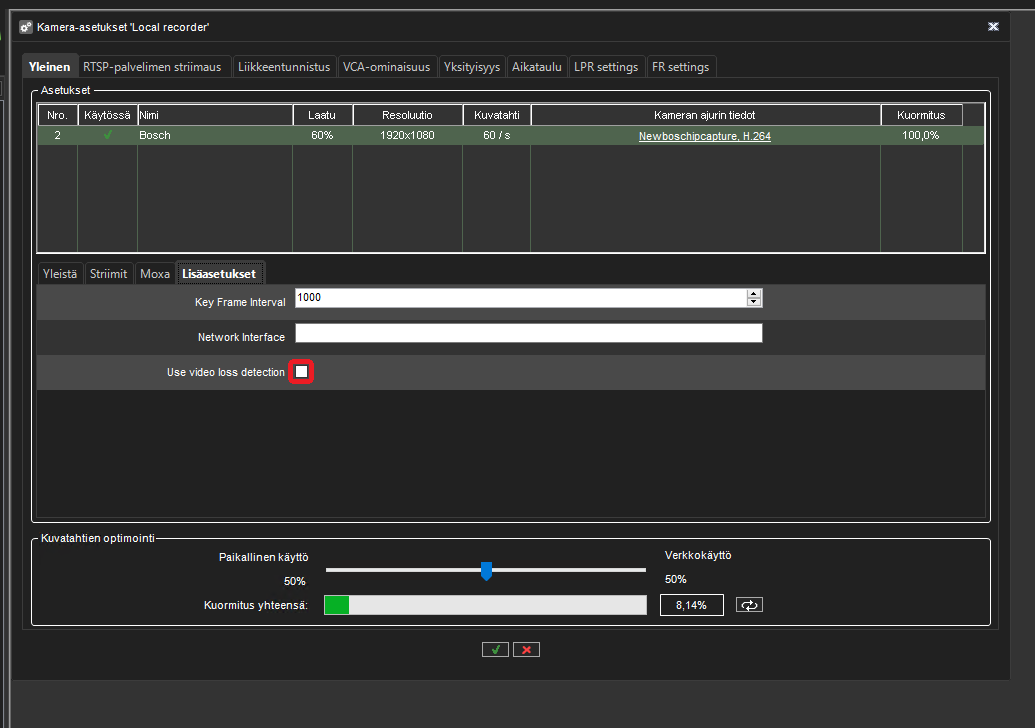
Task: Click the 60 / s frame rate cell
Action: click(496, 135)
